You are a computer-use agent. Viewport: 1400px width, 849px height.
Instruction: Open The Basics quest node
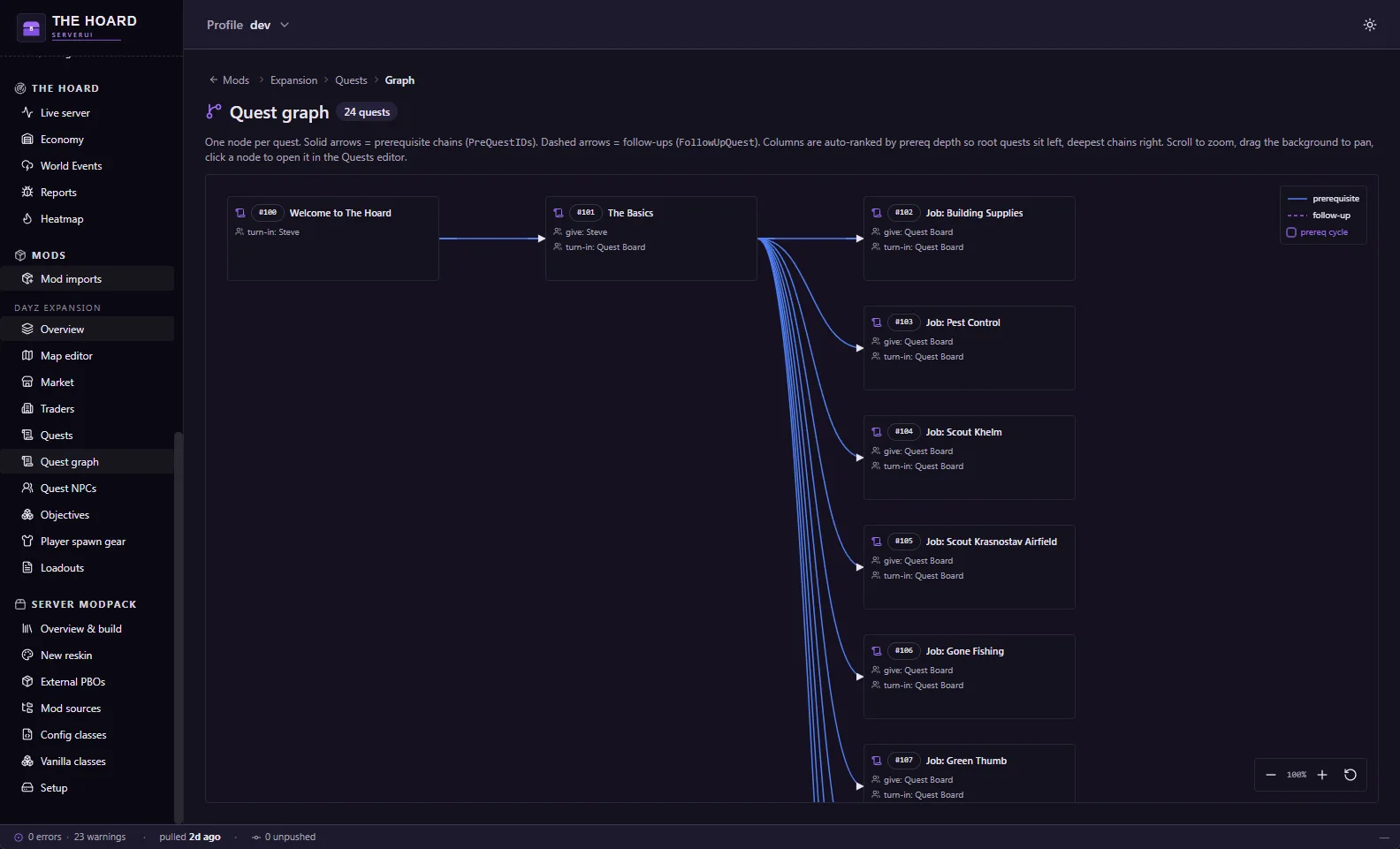[x=651, y=239]
